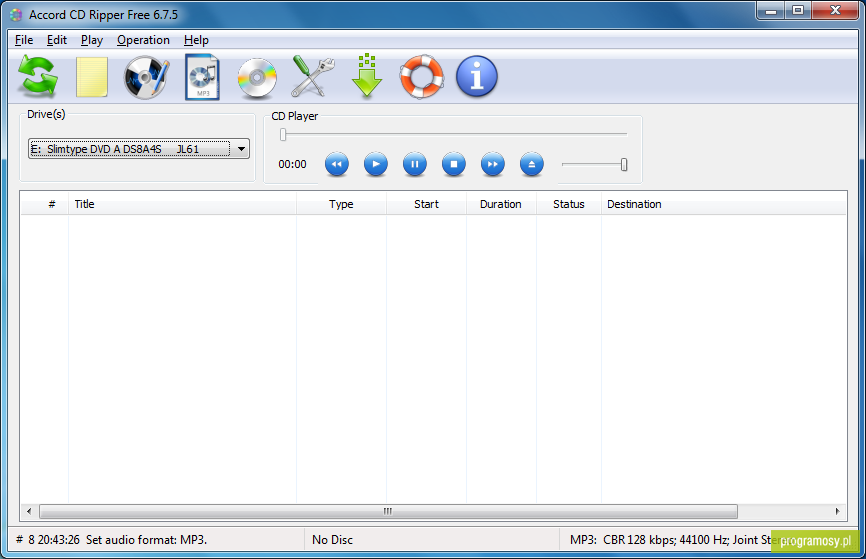Click the rewind button in CD Player
Image resolution: width=866 pixels, height=559 pixels.
point(337,164)
